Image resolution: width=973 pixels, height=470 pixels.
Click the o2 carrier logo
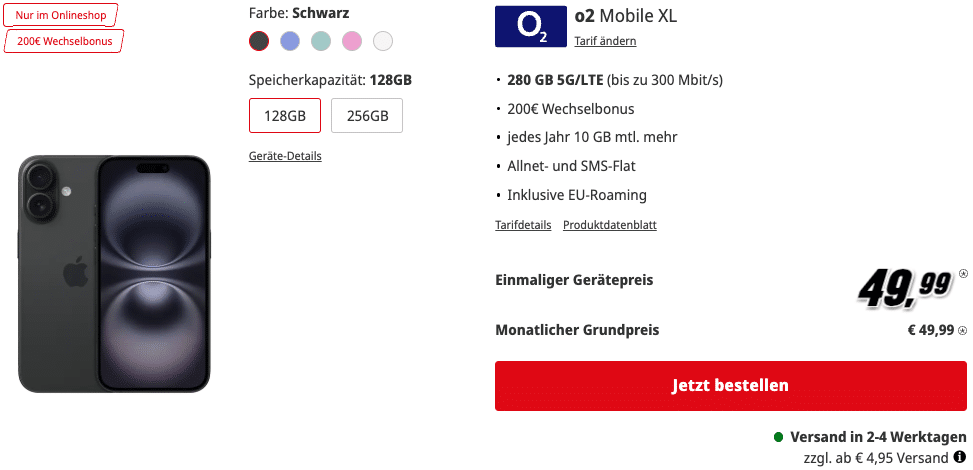coord(529,28)
